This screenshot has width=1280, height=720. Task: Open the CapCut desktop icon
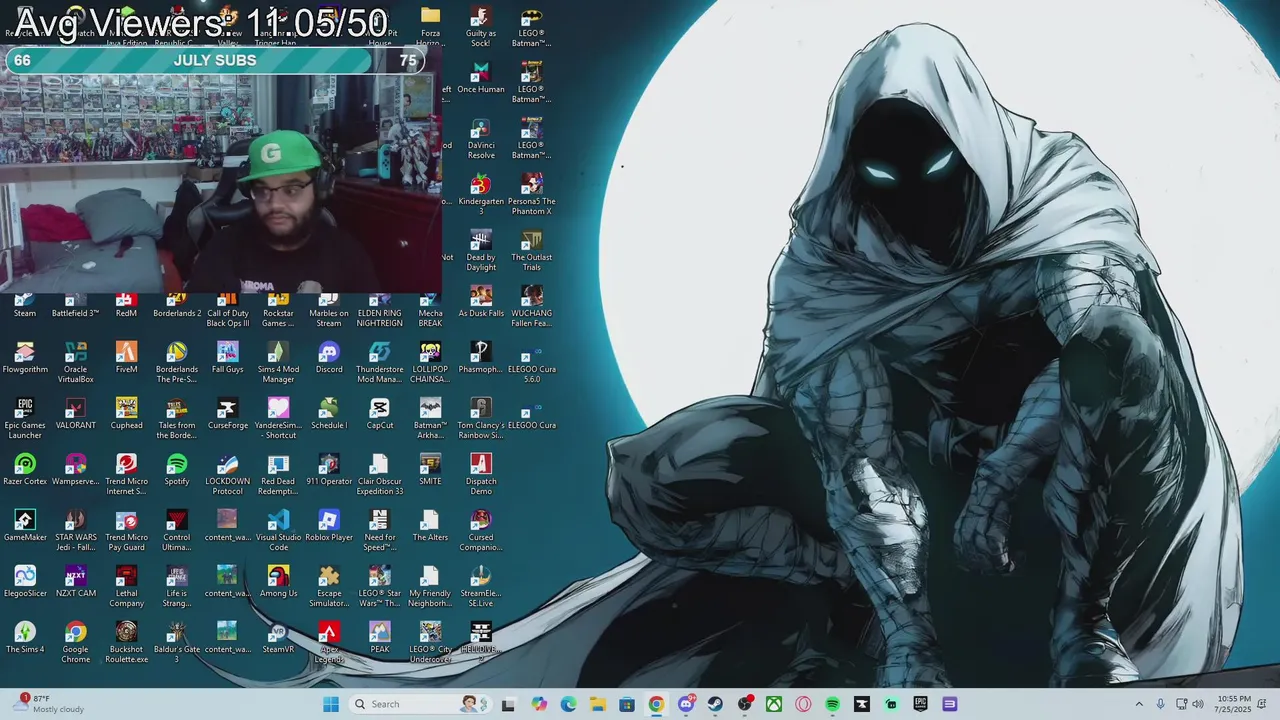380,414
